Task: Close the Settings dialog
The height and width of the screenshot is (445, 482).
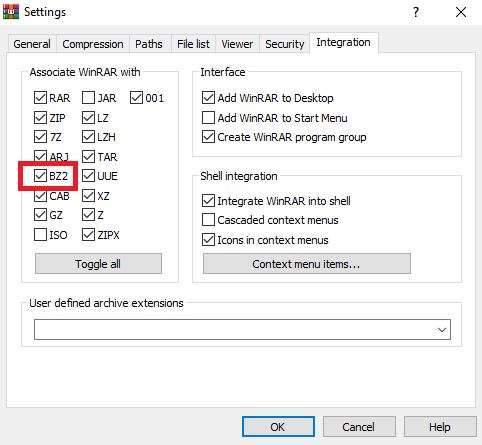Action: 461,12
